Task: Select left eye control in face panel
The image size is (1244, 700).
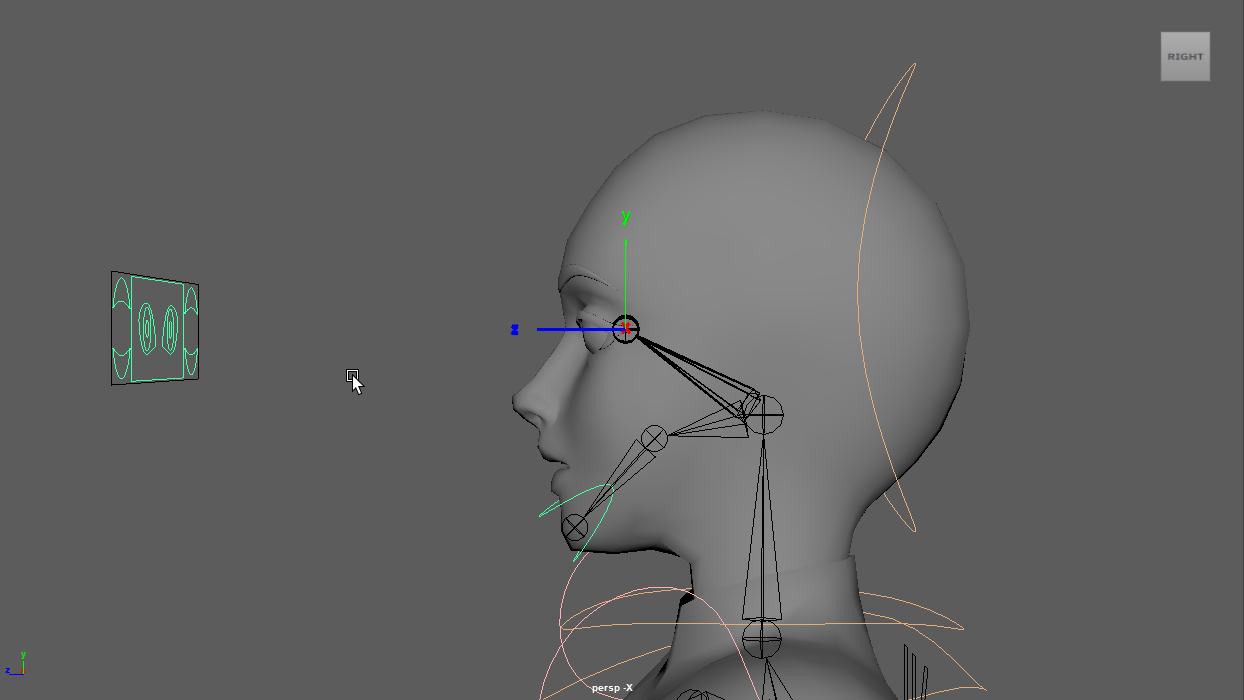Action: tap(147, 329)
